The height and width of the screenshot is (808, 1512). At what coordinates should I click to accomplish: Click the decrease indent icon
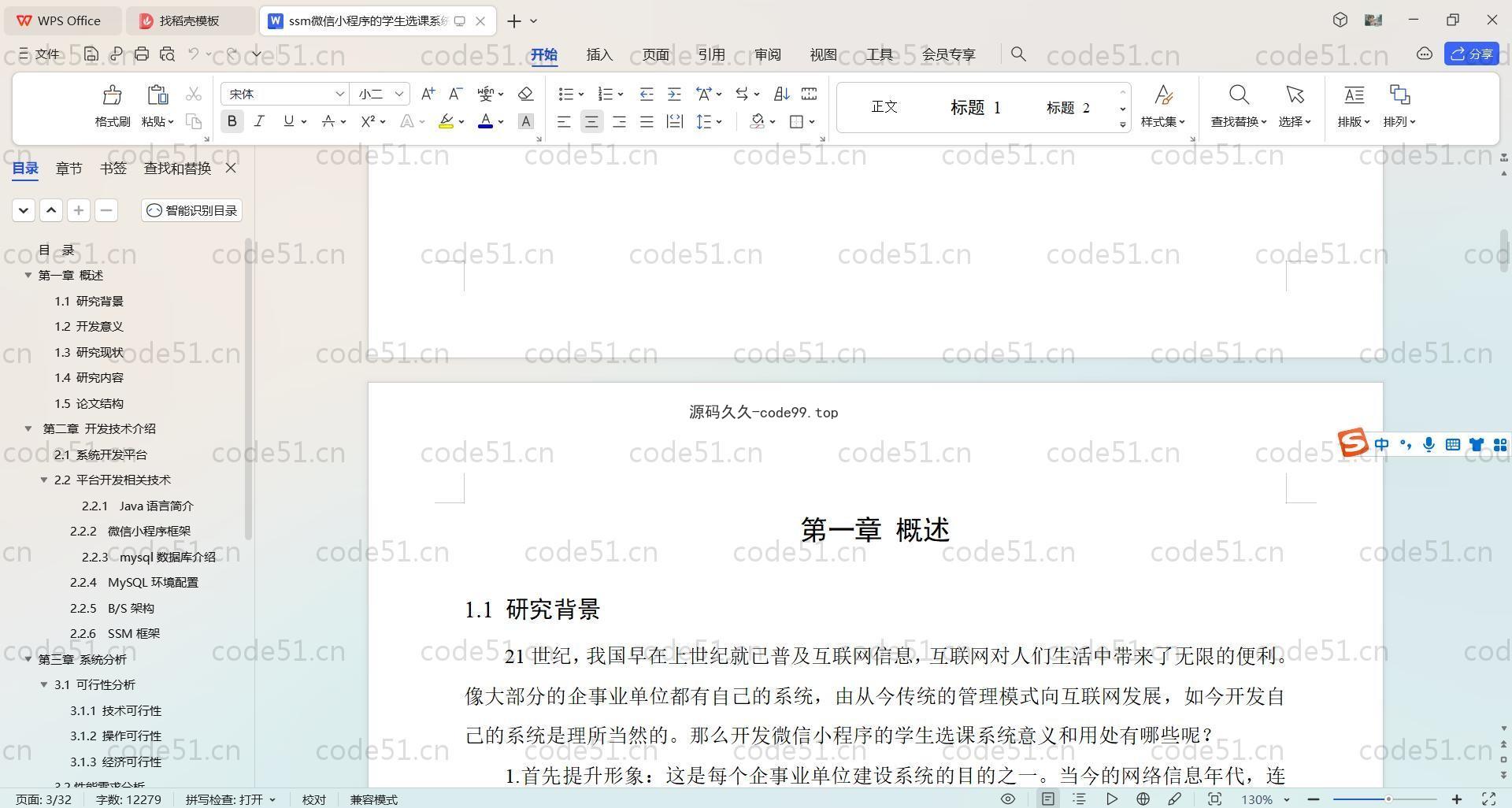point(647,94)
